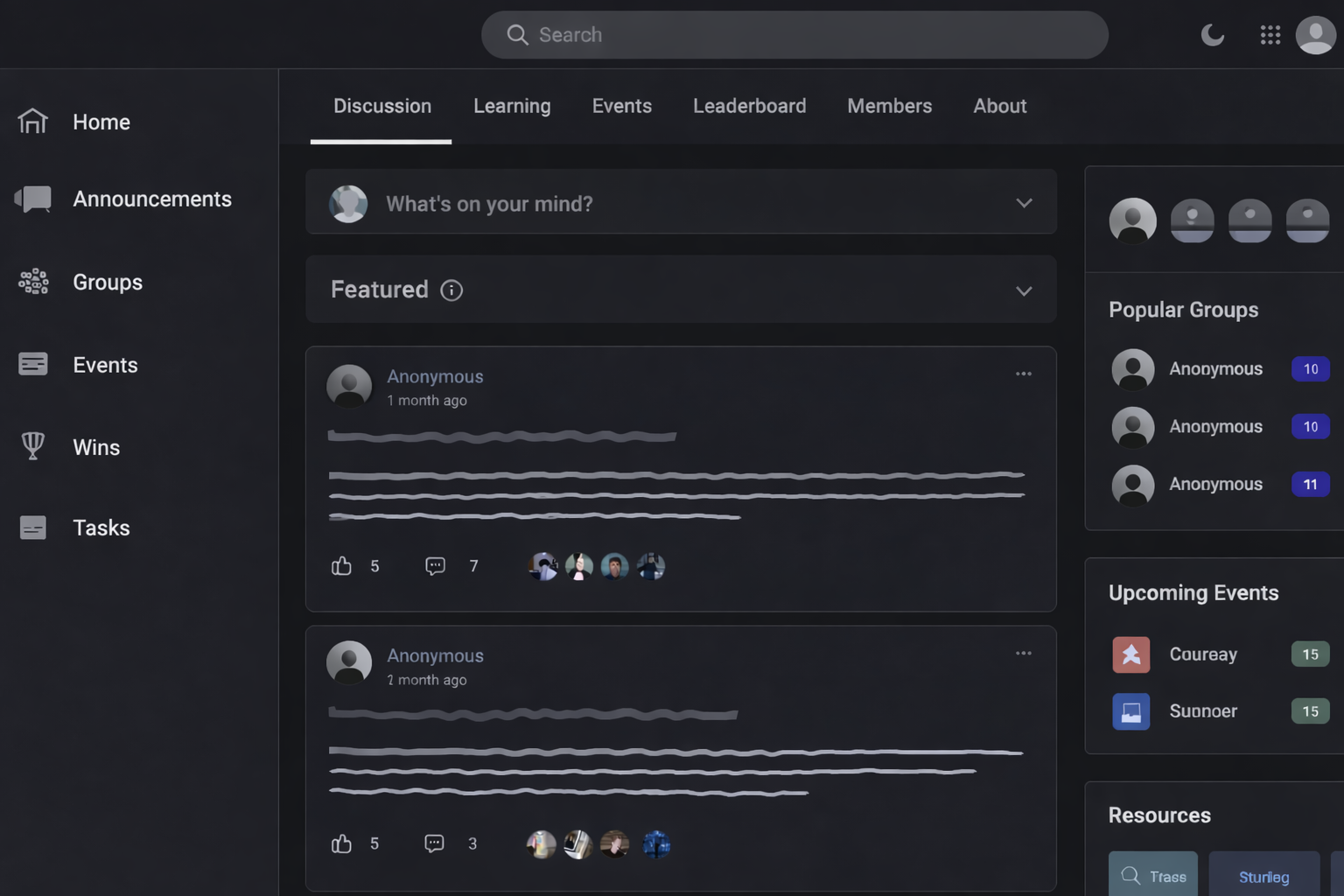Open Announcements megaphone icon
This screenshot has height=896, width=1344.
[33, 199]
